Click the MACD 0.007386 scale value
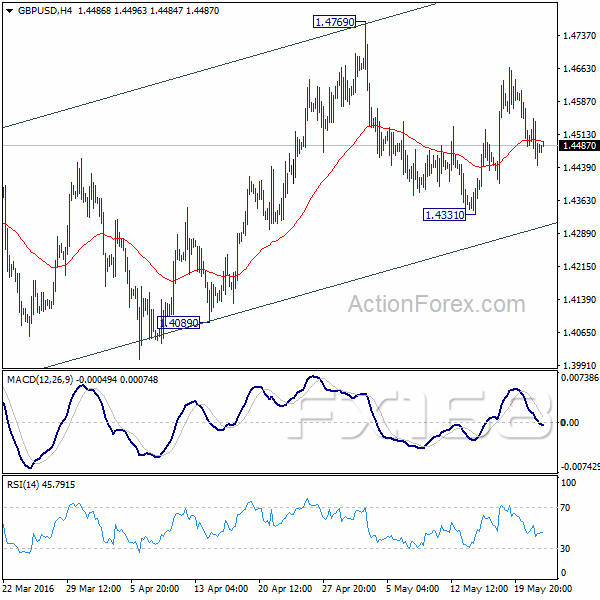Viewport: 600px width, 600px height. [579, 378]
